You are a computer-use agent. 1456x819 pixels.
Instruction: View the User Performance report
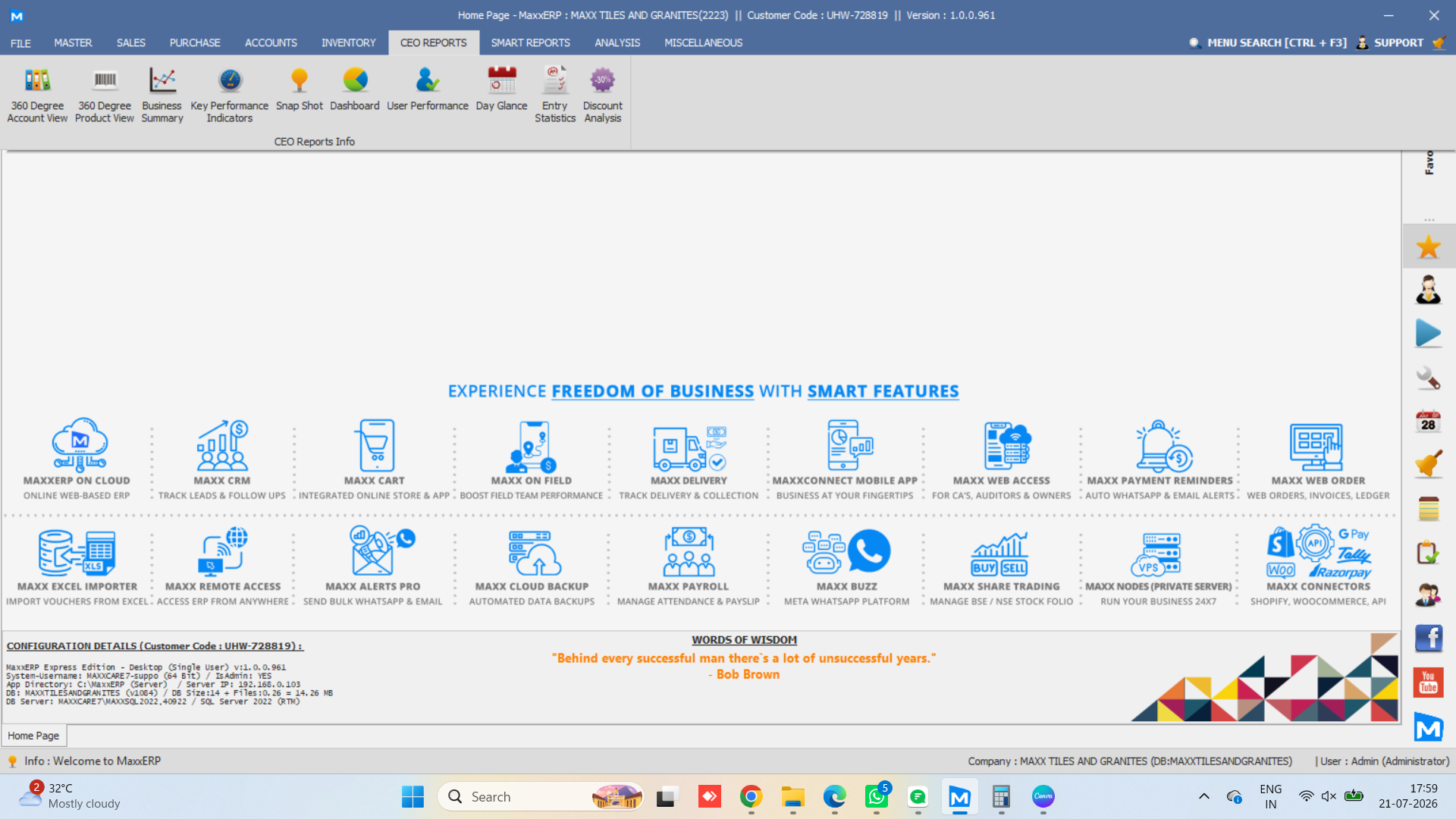click(x=428, y=89)
